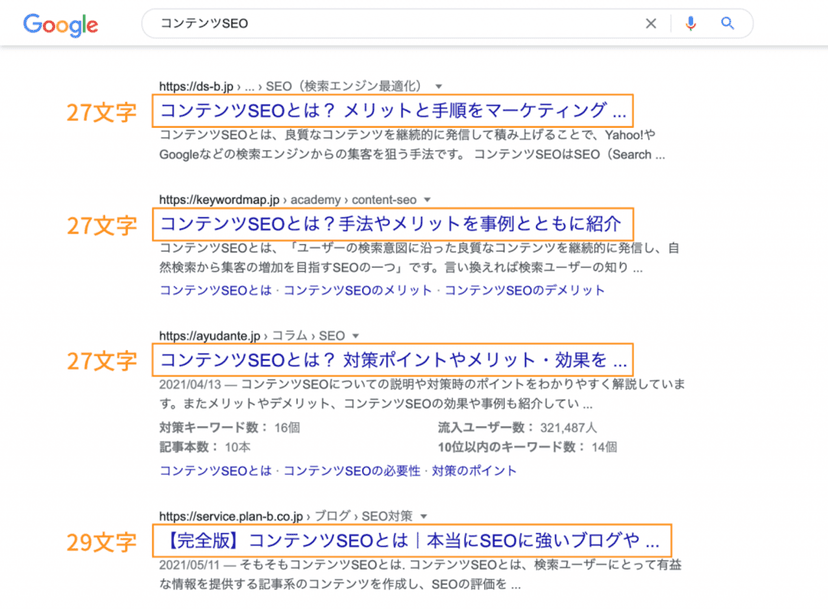Open dropdown arrow next to ayudante.jp URL
Screen dimensions: 828x609
tap(355, 336)
